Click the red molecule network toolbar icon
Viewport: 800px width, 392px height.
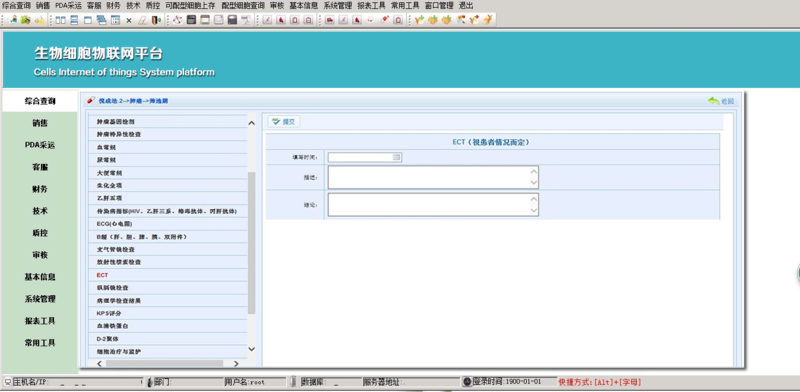click(x=178, y=20)
